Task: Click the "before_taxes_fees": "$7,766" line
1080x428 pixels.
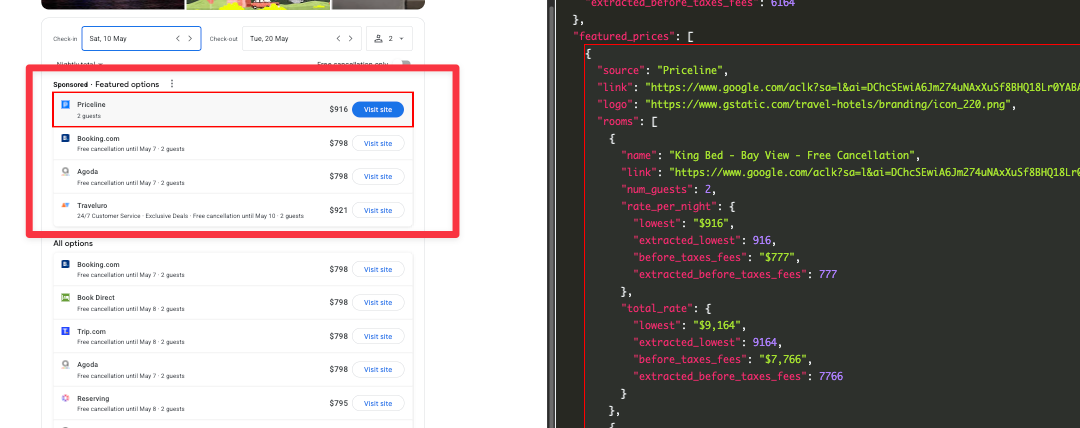Action: (724, 360)
